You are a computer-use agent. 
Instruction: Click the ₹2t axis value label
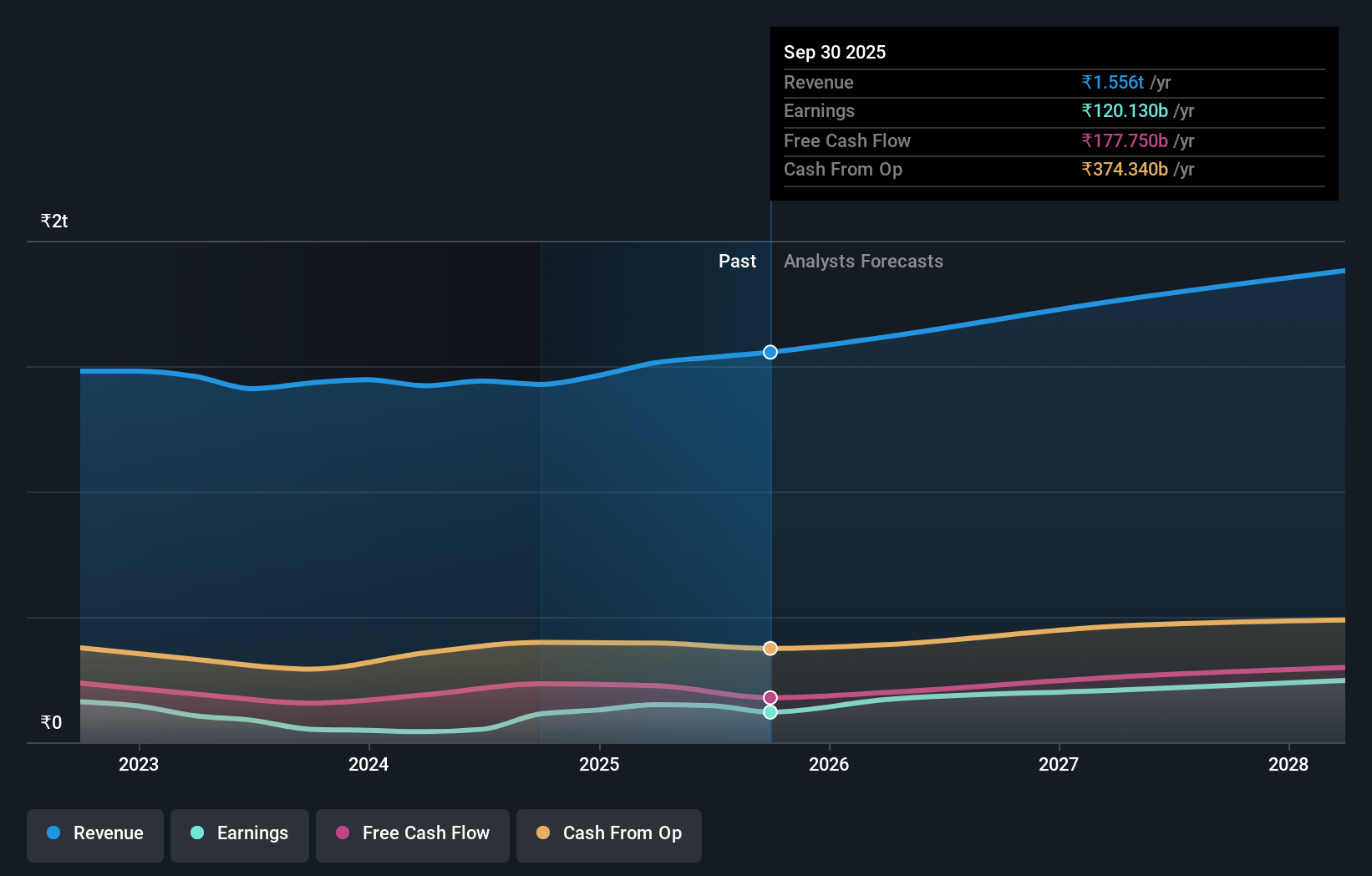tap(53, 220)
